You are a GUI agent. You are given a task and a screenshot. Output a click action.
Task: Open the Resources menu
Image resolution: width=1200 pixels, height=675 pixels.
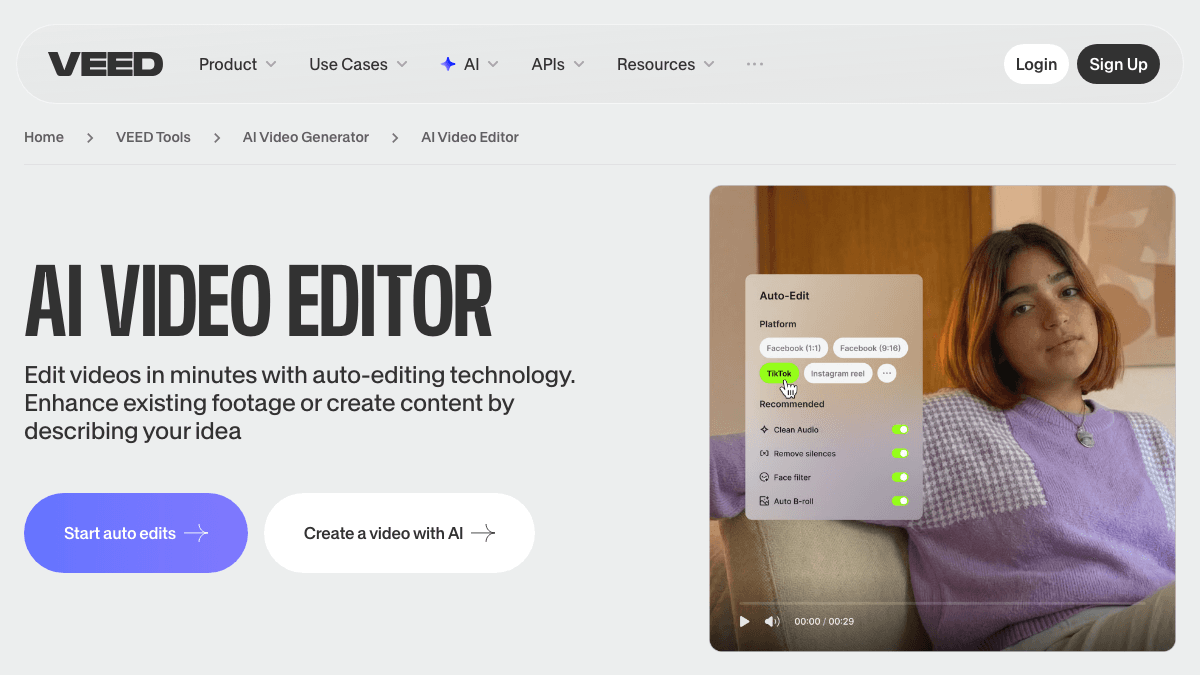(x=666, y=64)
